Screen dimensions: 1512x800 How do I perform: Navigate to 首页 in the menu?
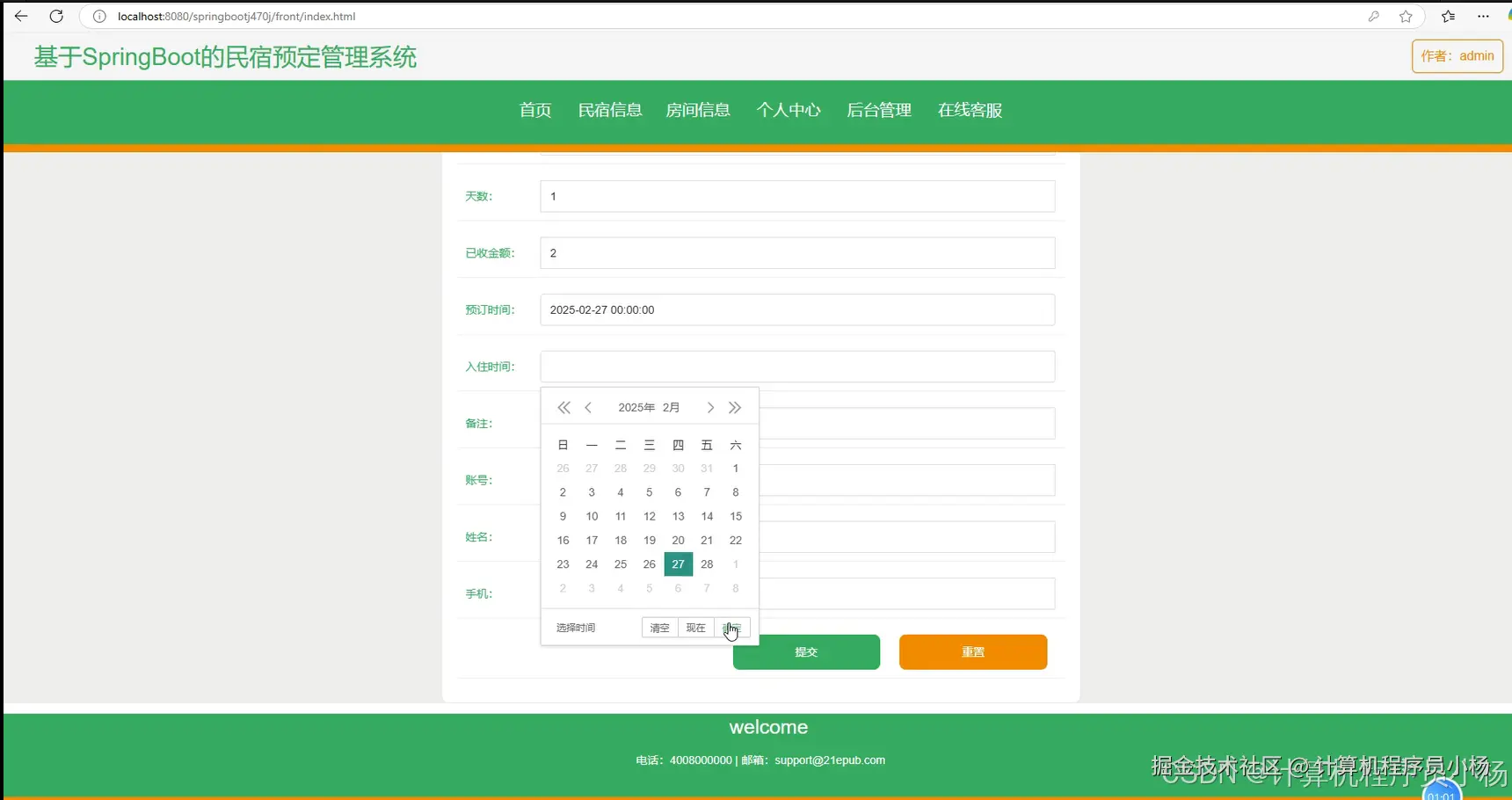pyautogui.click(x=534, y=110)
